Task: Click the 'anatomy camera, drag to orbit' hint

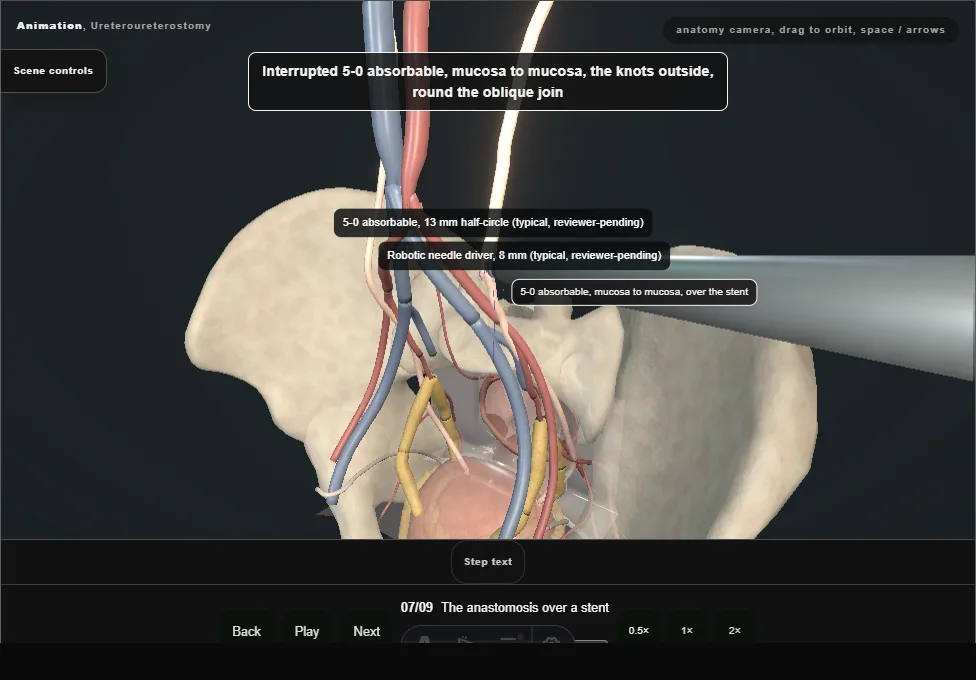Action: pos(810,30)
